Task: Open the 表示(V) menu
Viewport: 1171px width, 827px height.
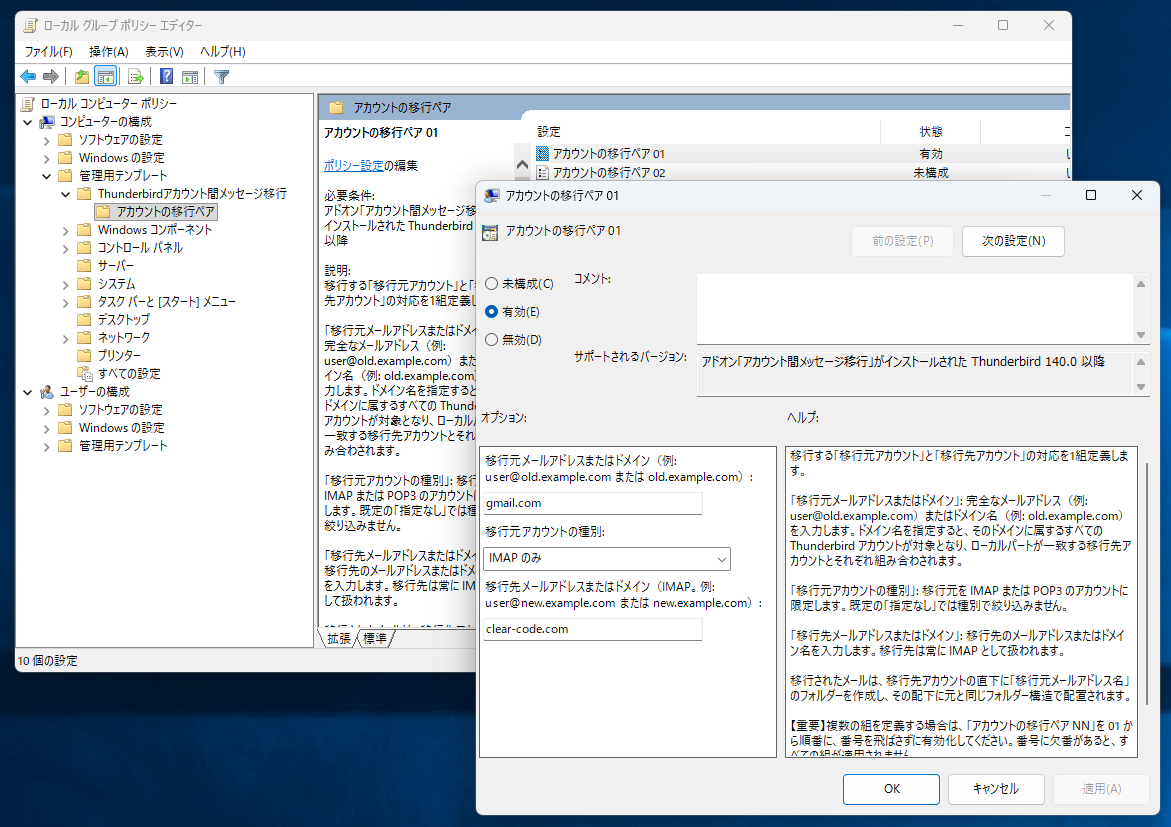Action: (x=164, y=52)
